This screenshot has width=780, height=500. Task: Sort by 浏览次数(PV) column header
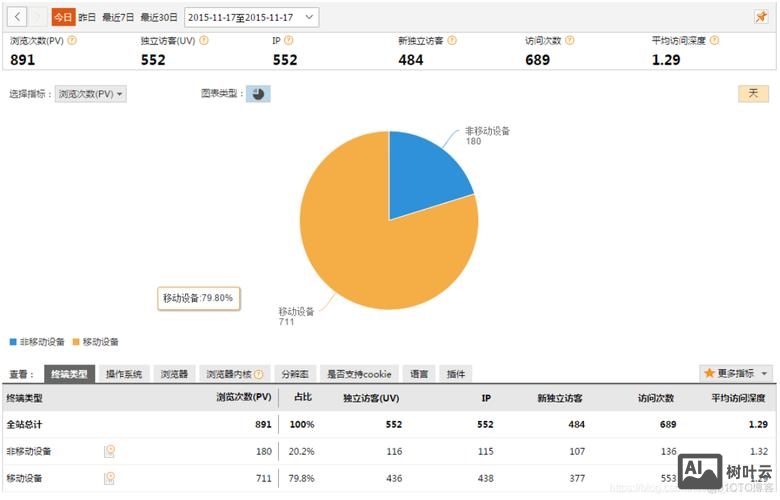pyautogui.click(x=244, y=397)
